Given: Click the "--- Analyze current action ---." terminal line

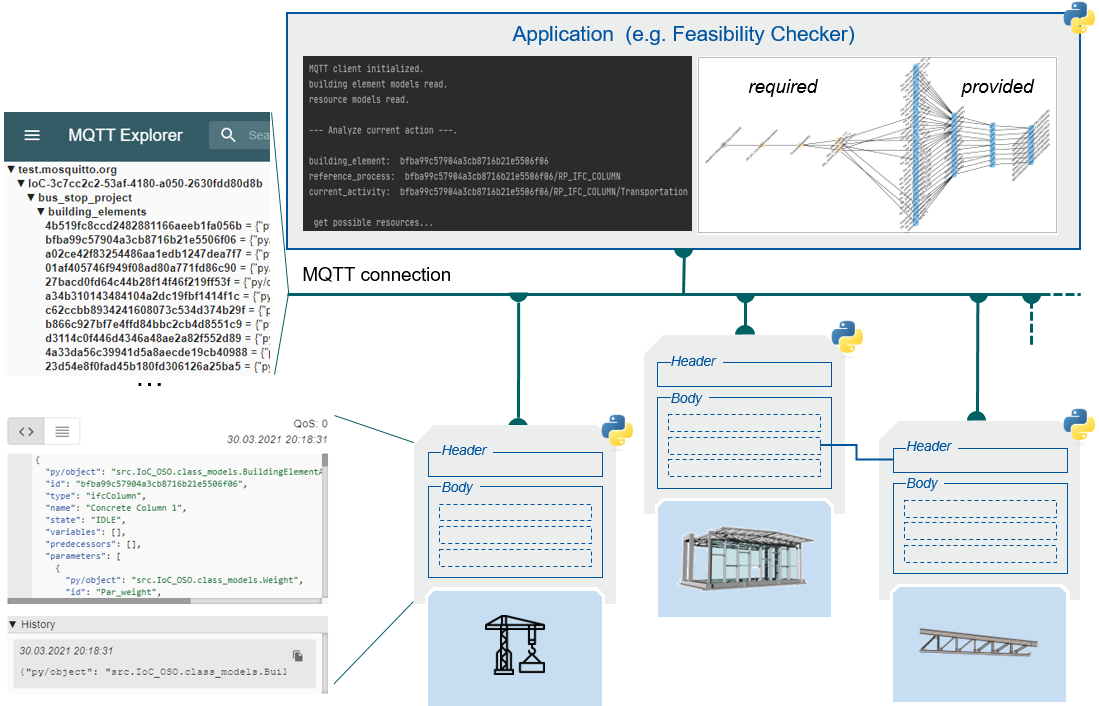Looking at the screenshot, I should click(x=383, y=130).
